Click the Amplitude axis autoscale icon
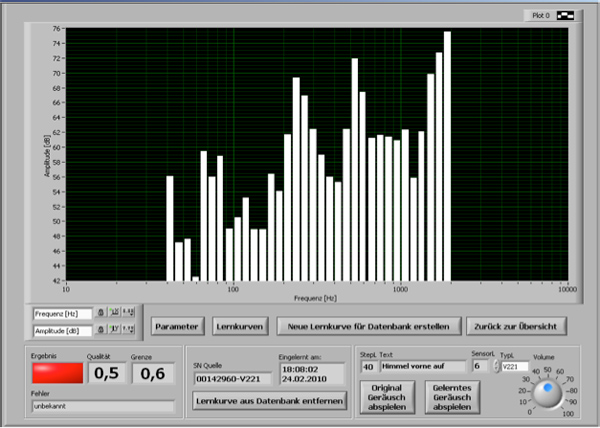 click(x=114, y=330)
